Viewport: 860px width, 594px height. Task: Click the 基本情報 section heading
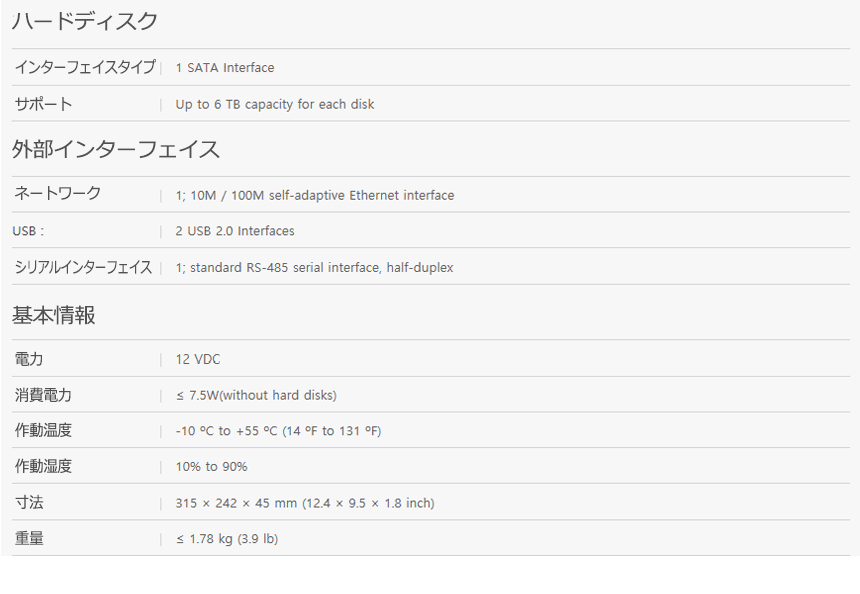(x=54, y=315)
